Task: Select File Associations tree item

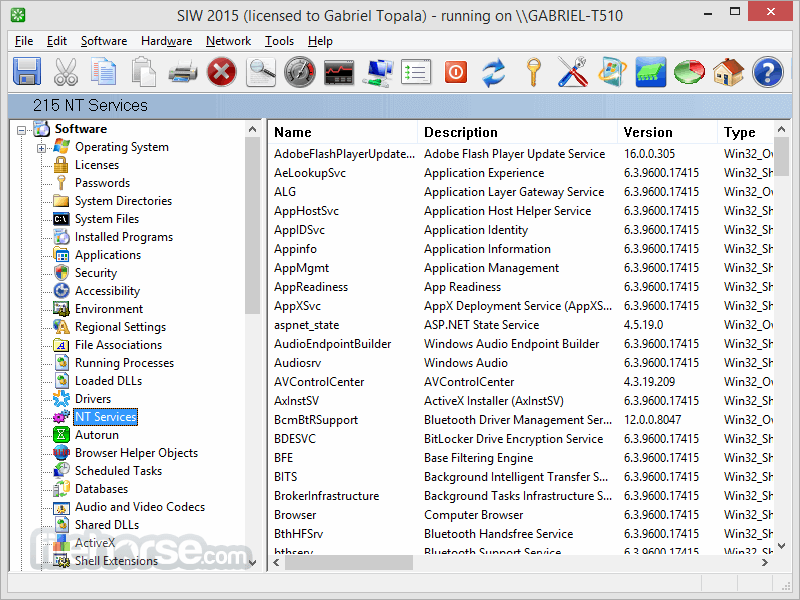Action: point(118,345)
